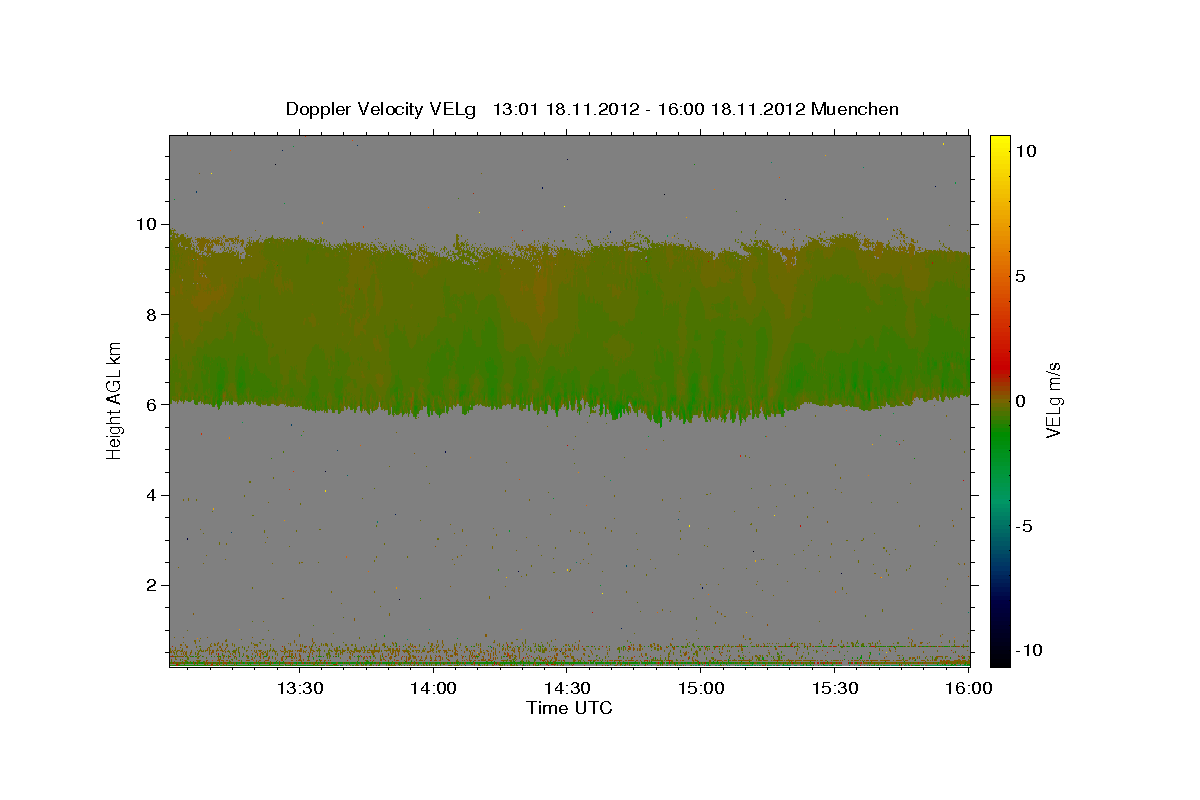This screenshot has width=1200, height=800.
Task: Click the 'Time UTC' axis label
Action: pyautogui.click(x=569, y=708)
